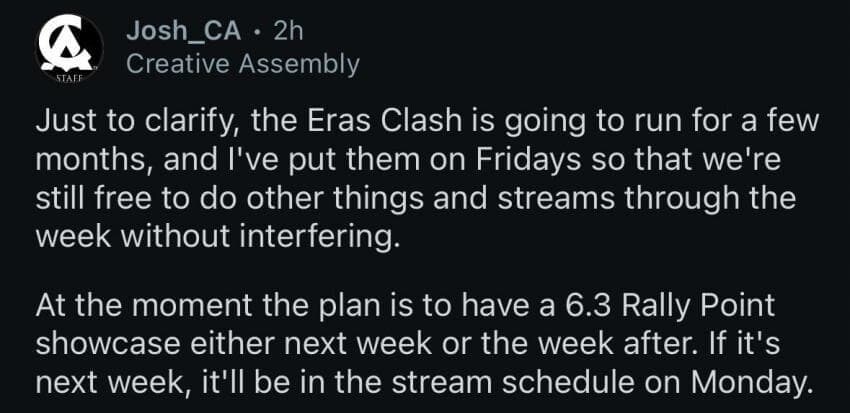Open the Josh_CA user profile
Screen dimensions: 850x413
click(x=185, y=31)
